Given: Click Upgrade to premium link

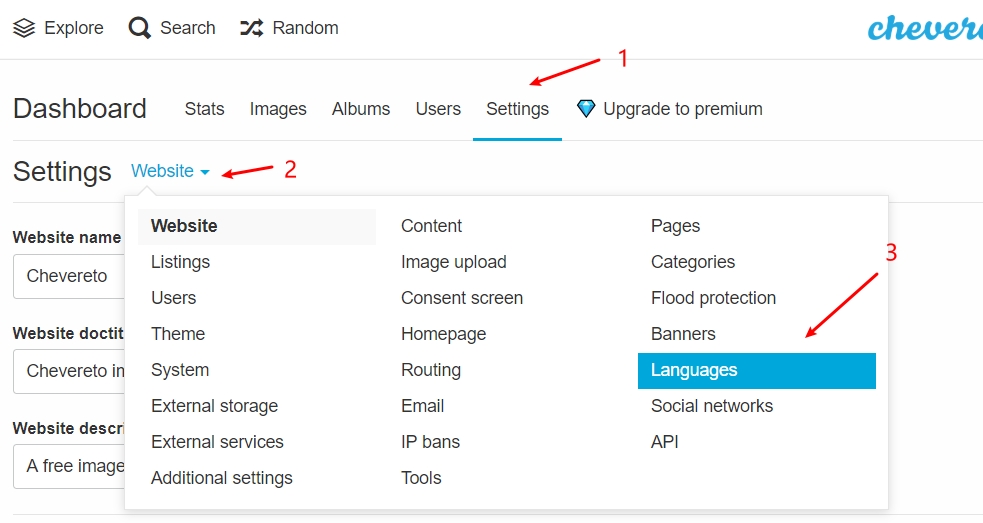Looking at the screenshot, I should pyautogui.click(x=683, y=109).
